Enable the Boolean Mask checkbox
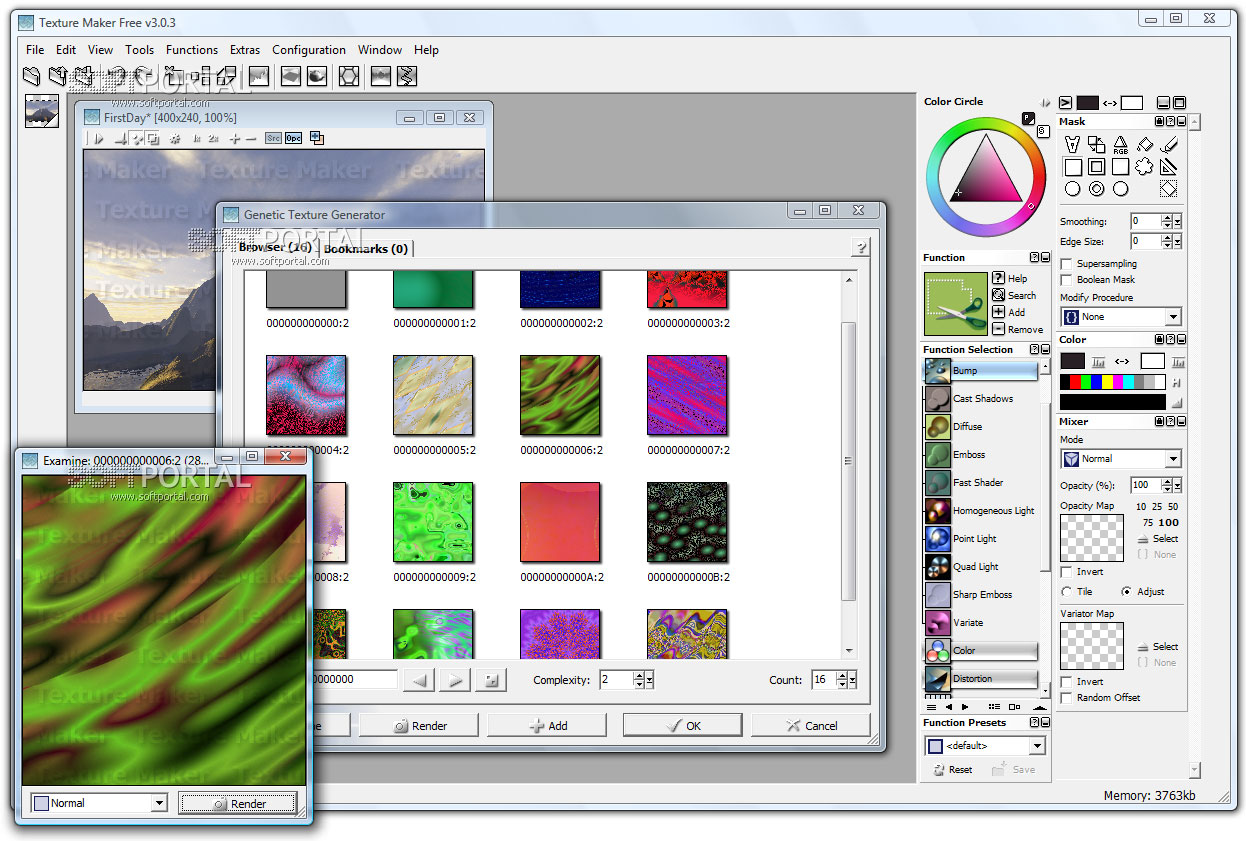 pyautogui.click(x=1066, y=280)
